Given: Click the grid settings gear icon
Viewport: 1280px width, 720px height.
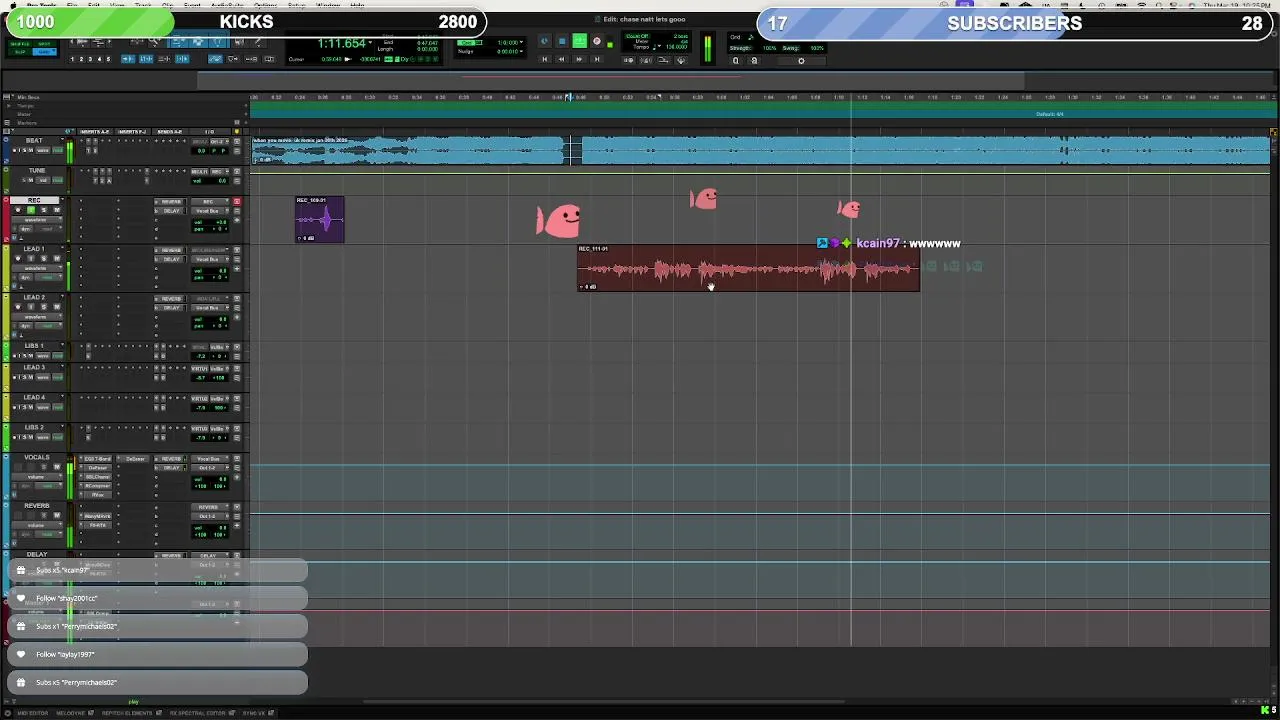Looking at the screenshot, I should point(801,61).
